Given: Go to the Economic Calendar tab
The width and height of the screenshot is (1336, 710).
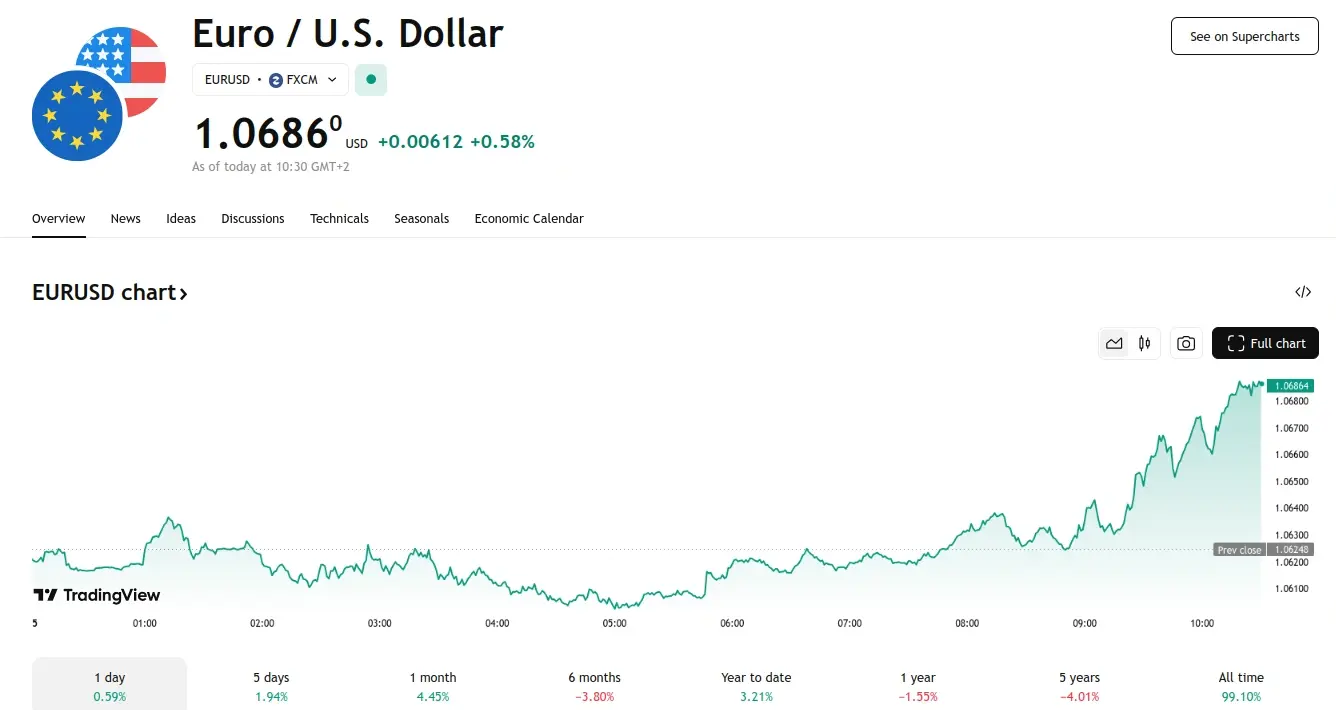Looking at the screenshot, I should point(529,219).
